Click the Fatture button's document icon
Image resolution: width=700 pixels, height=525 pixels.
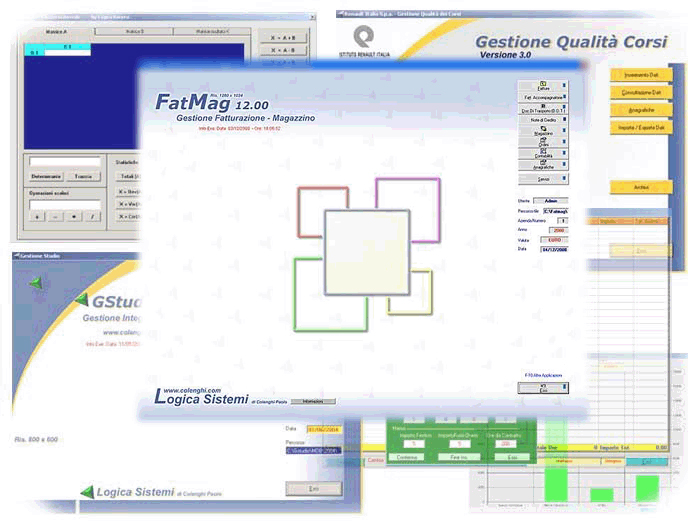pyautogui.click(x=543, y=83)
